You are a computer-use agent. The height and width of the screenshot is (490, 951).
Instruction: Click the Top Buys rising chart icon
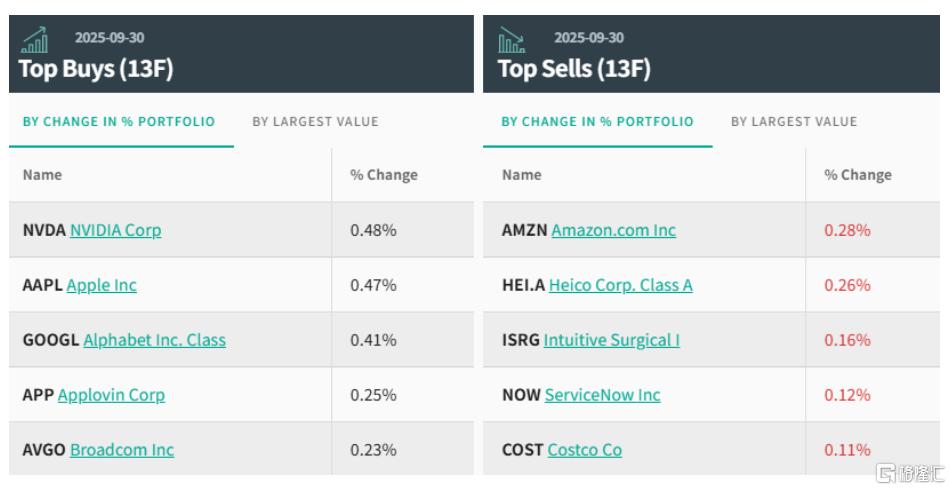[35, 40]
